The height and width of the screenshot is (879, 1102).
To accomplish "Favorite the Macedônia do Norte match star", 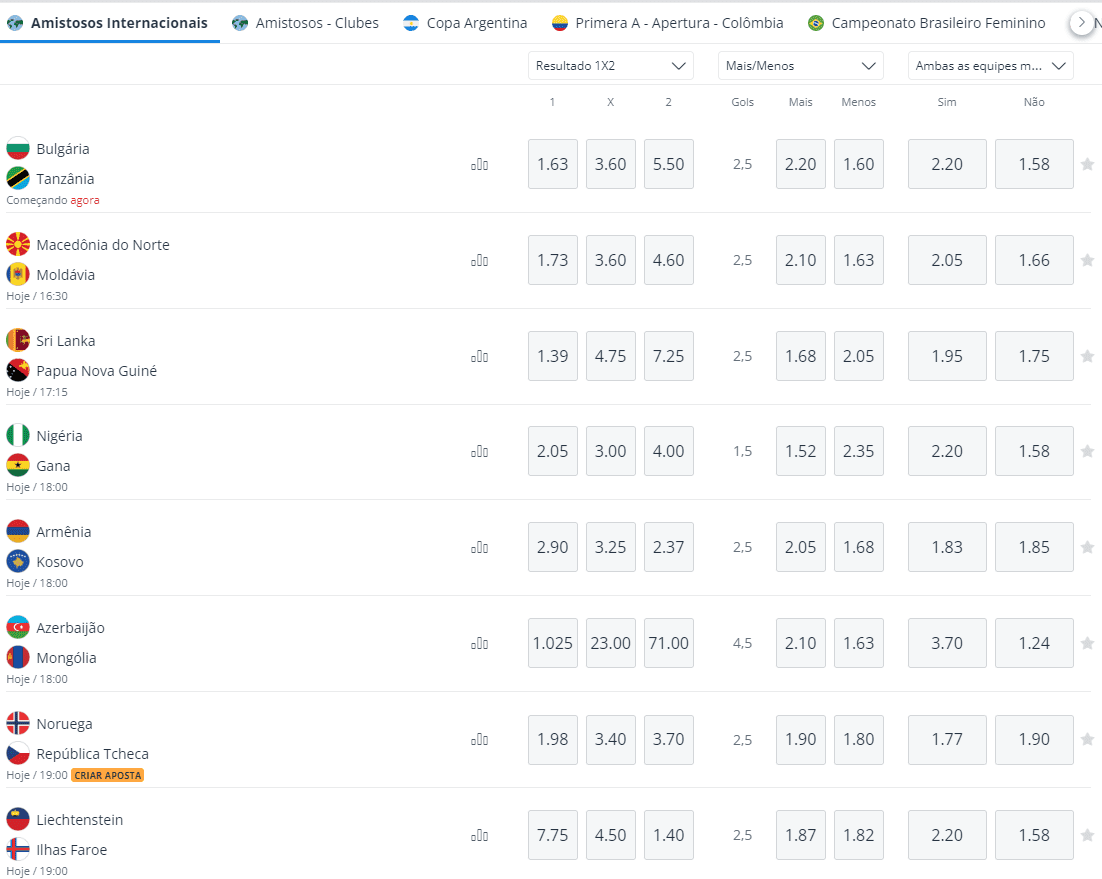I will pos(1087,260).
